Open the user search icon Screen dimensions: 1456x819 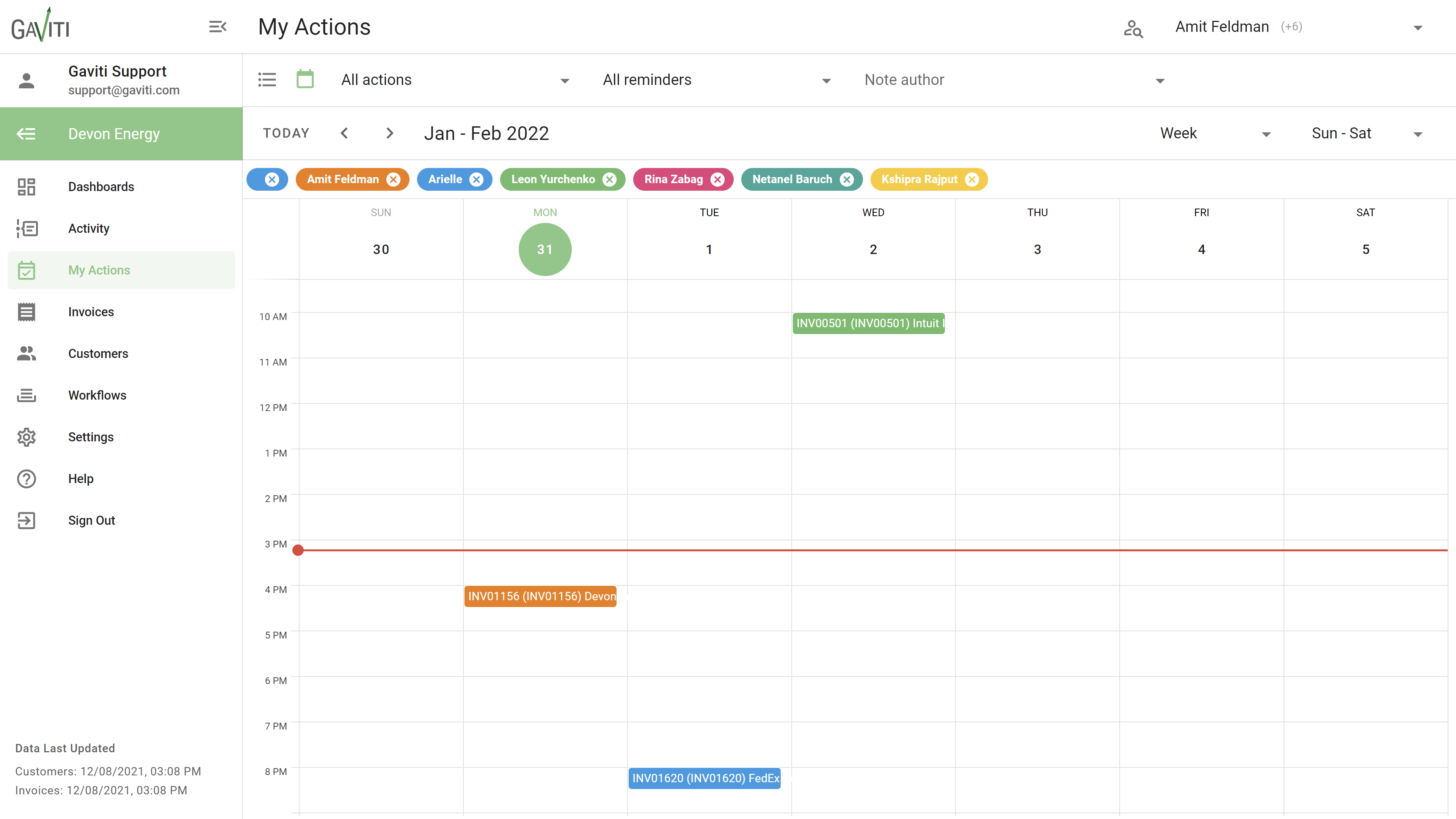coord(1133,28)
